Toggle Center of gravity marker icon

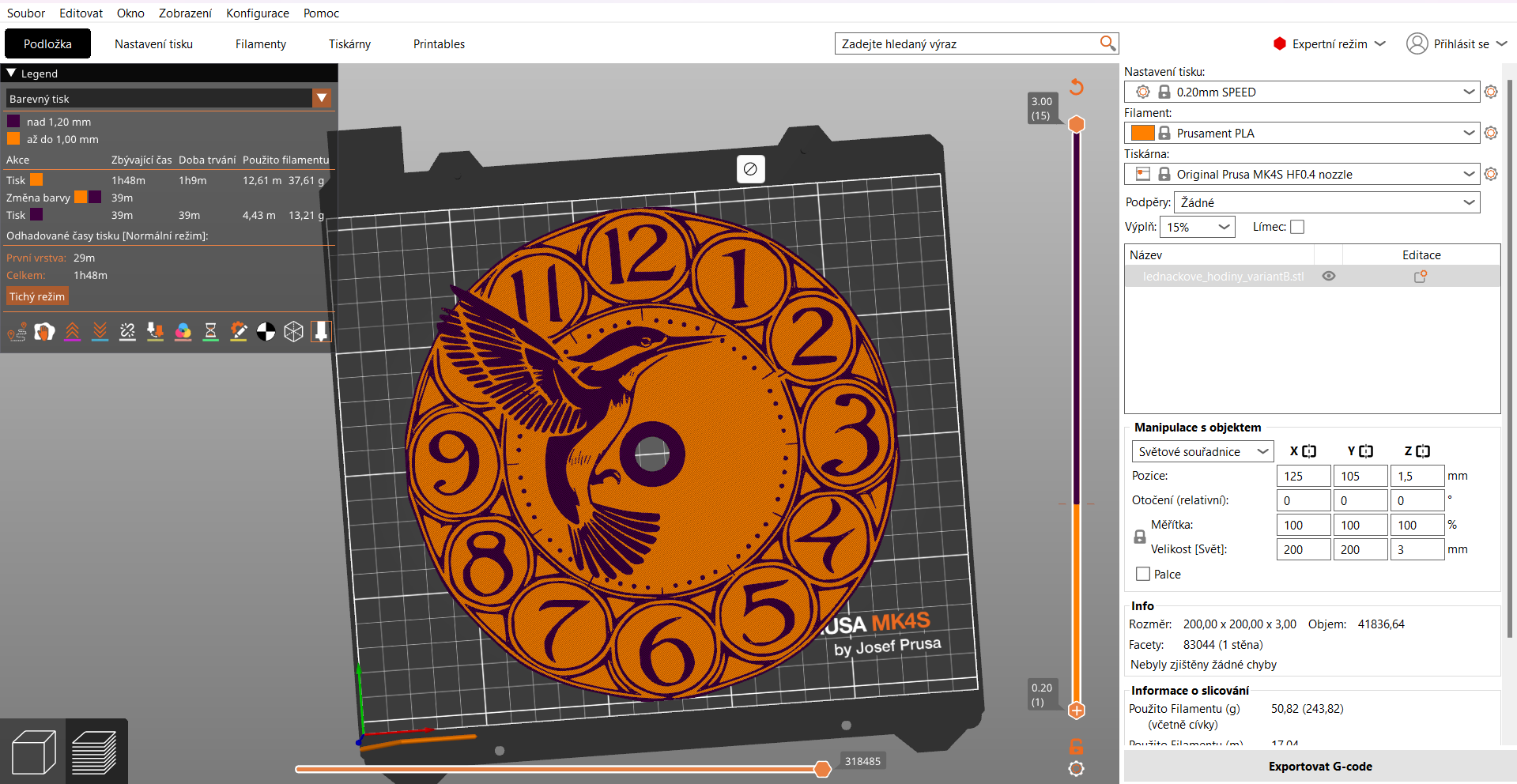click(x=266, y=332)
